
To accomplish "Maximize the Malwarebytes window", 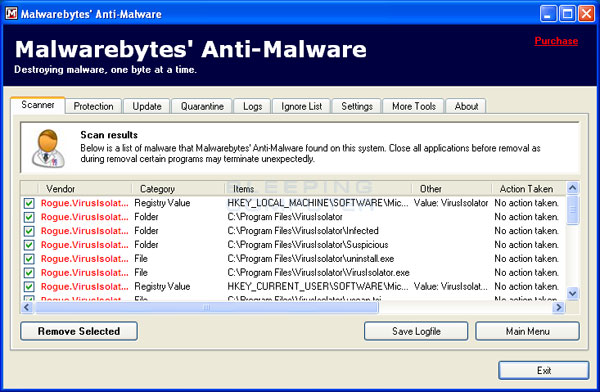I will (567, 14).
